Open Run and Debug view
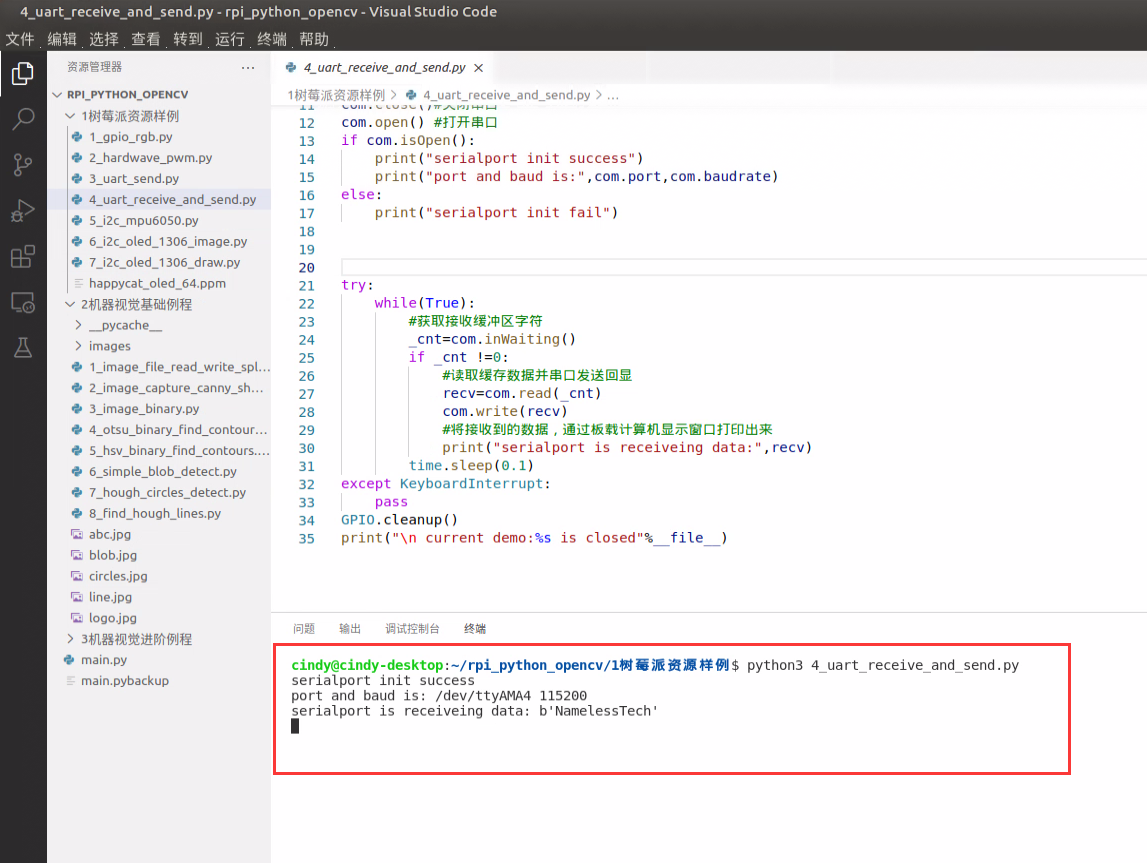Image resolution: width=1147 pixels, height=863 pixels. [23, 211]
